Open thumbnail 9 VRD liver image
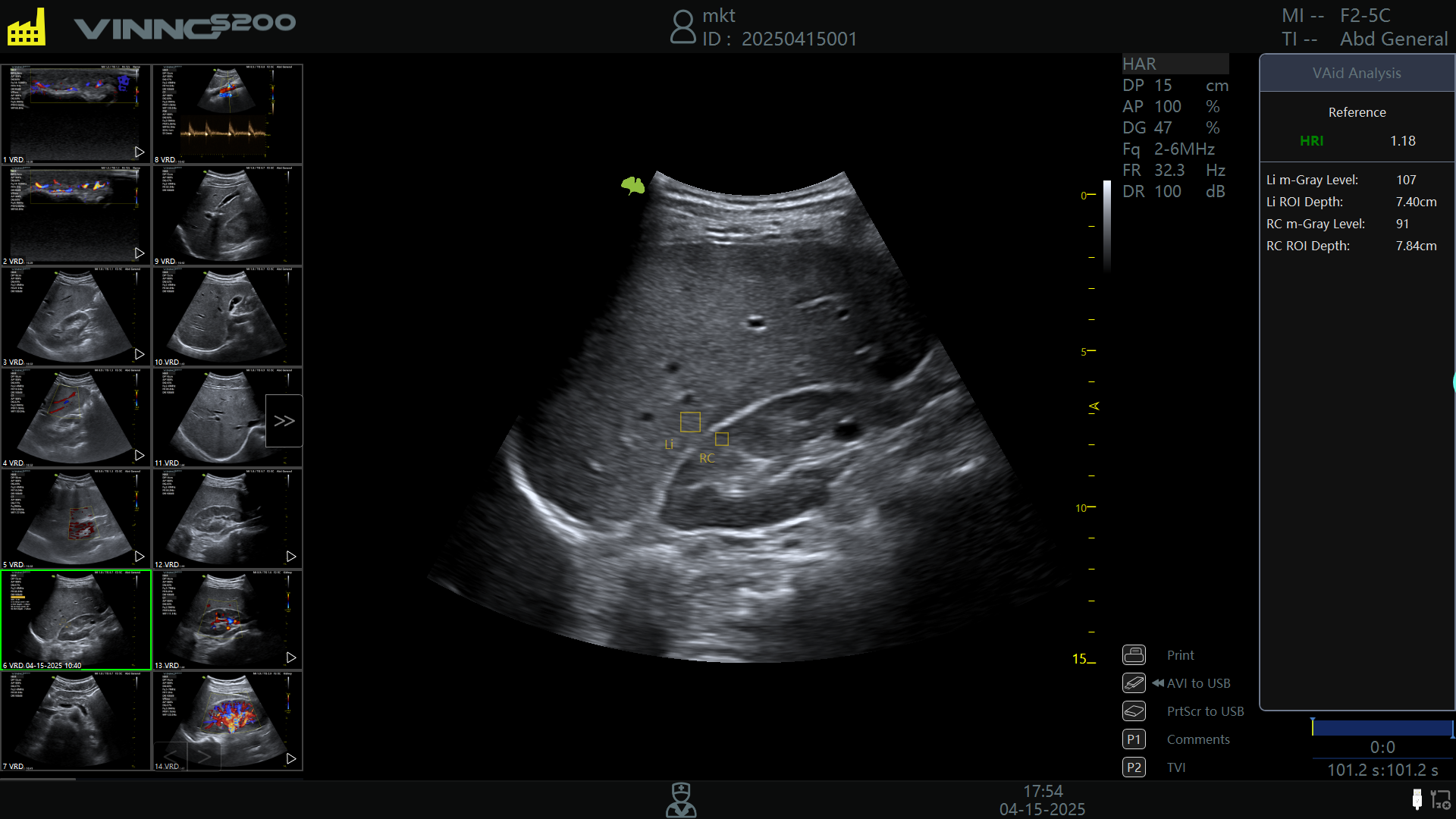 click(x=227, y=215)
